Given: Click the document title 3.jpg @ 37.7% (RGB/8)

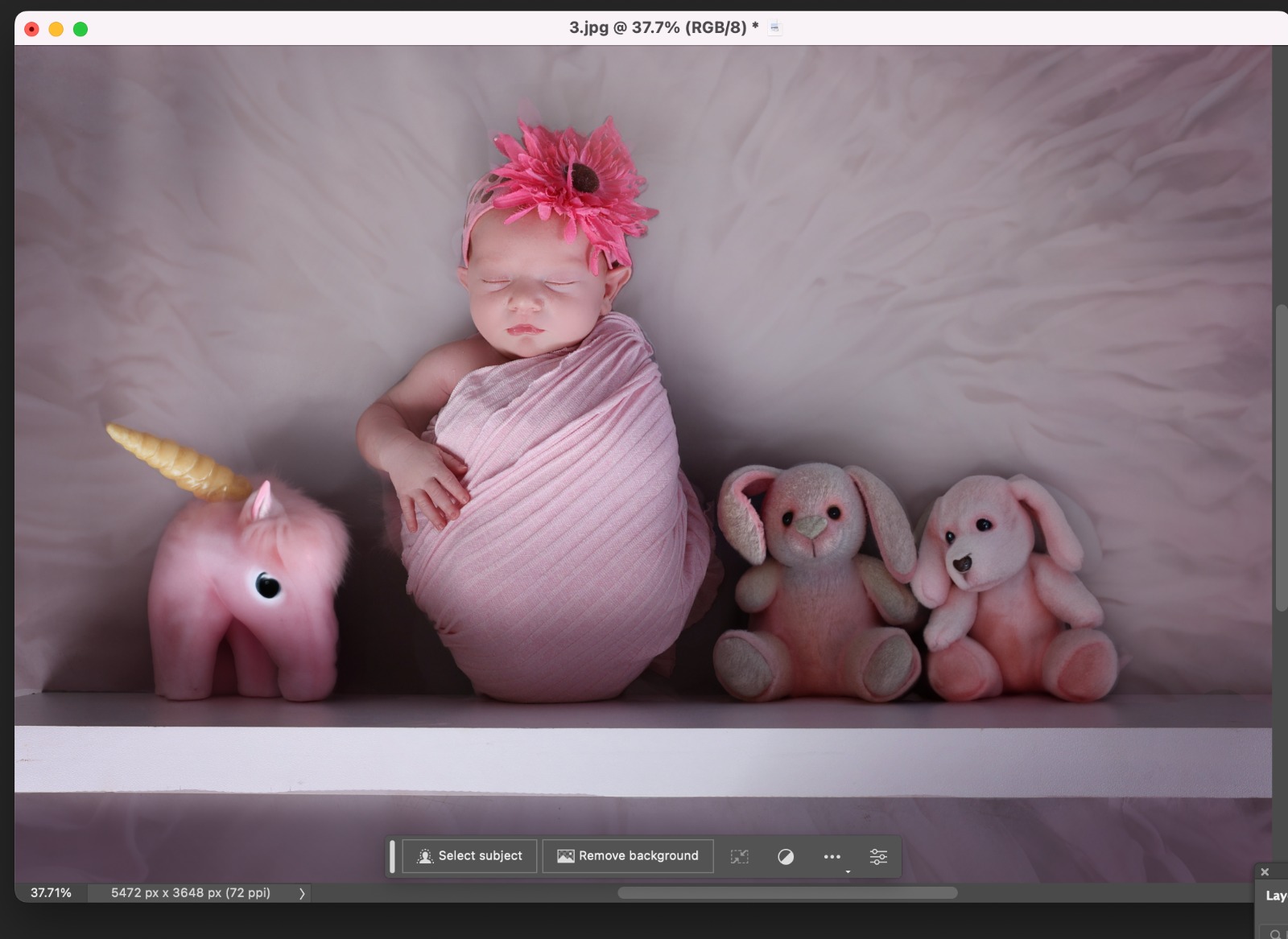Looking at the screenshot, I should [x=663, y=27].
